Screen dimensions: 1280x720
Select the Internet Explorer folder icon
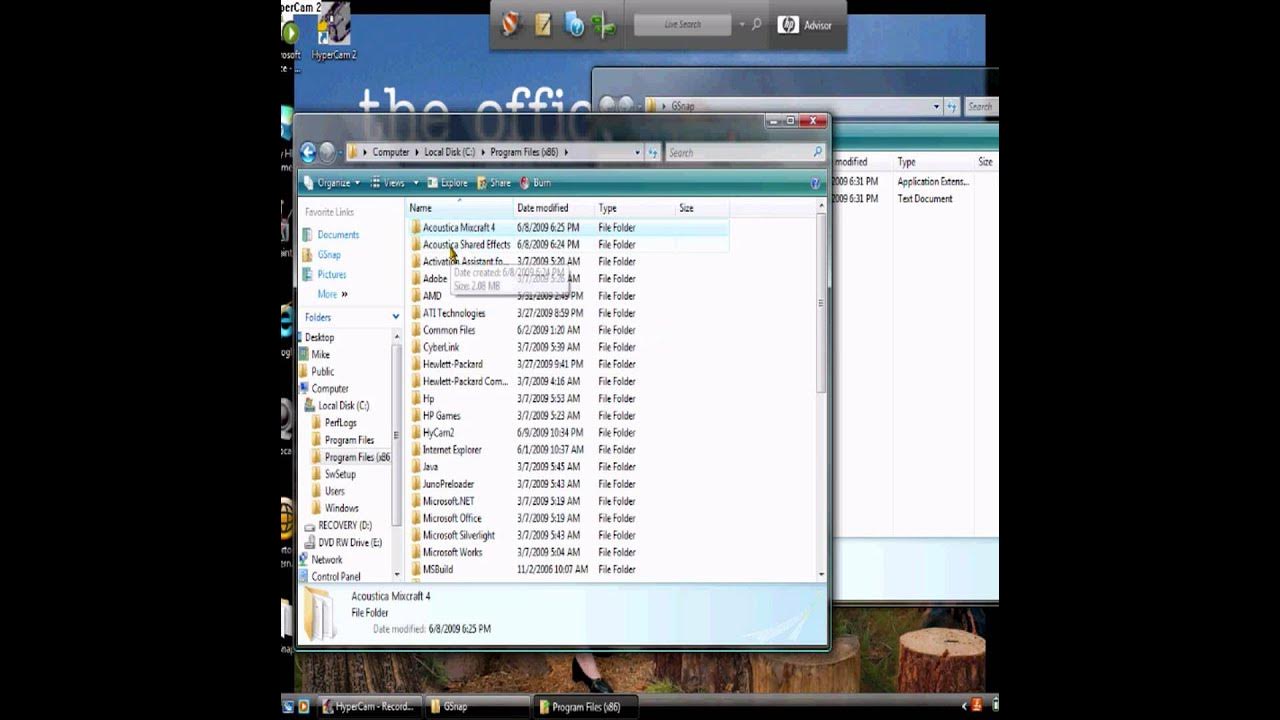pos(416,450)
